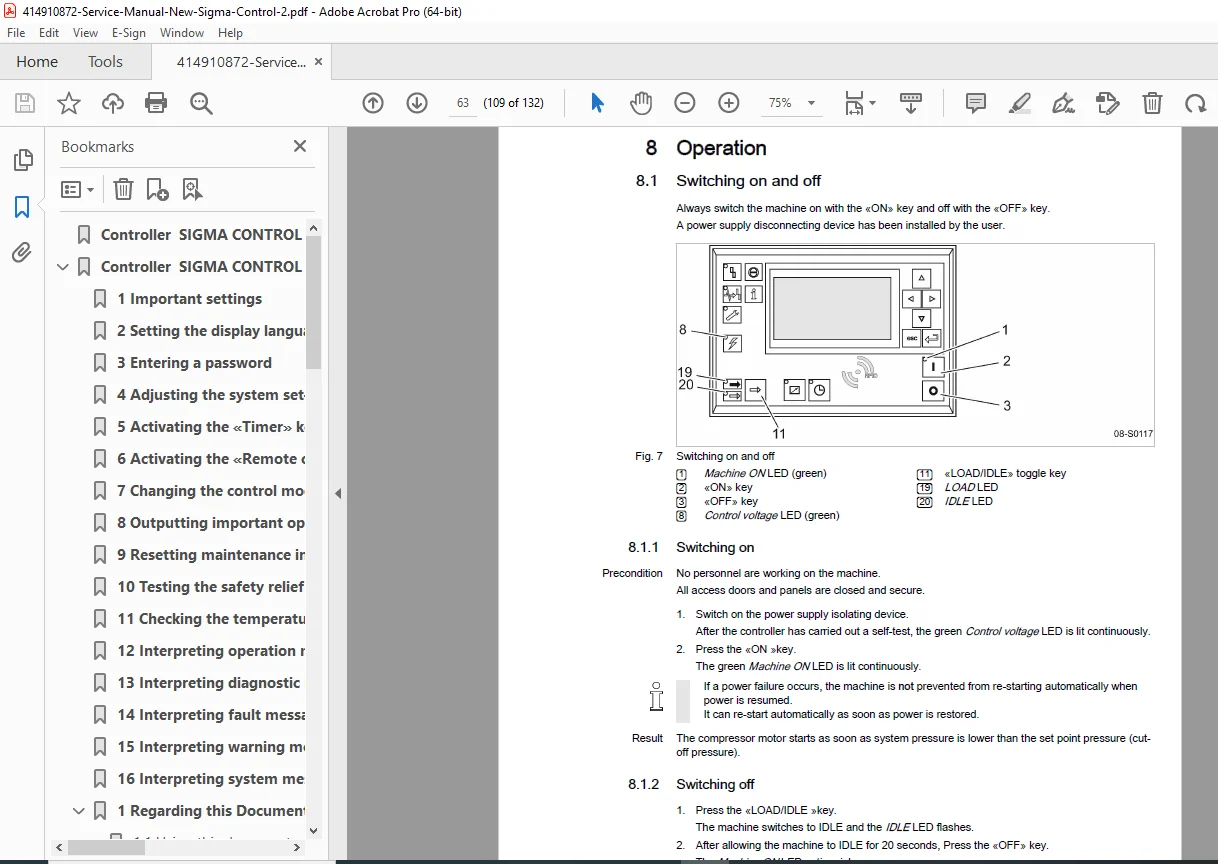Open bookmark 15 Interpreting warning

click(x=210, y=747)
